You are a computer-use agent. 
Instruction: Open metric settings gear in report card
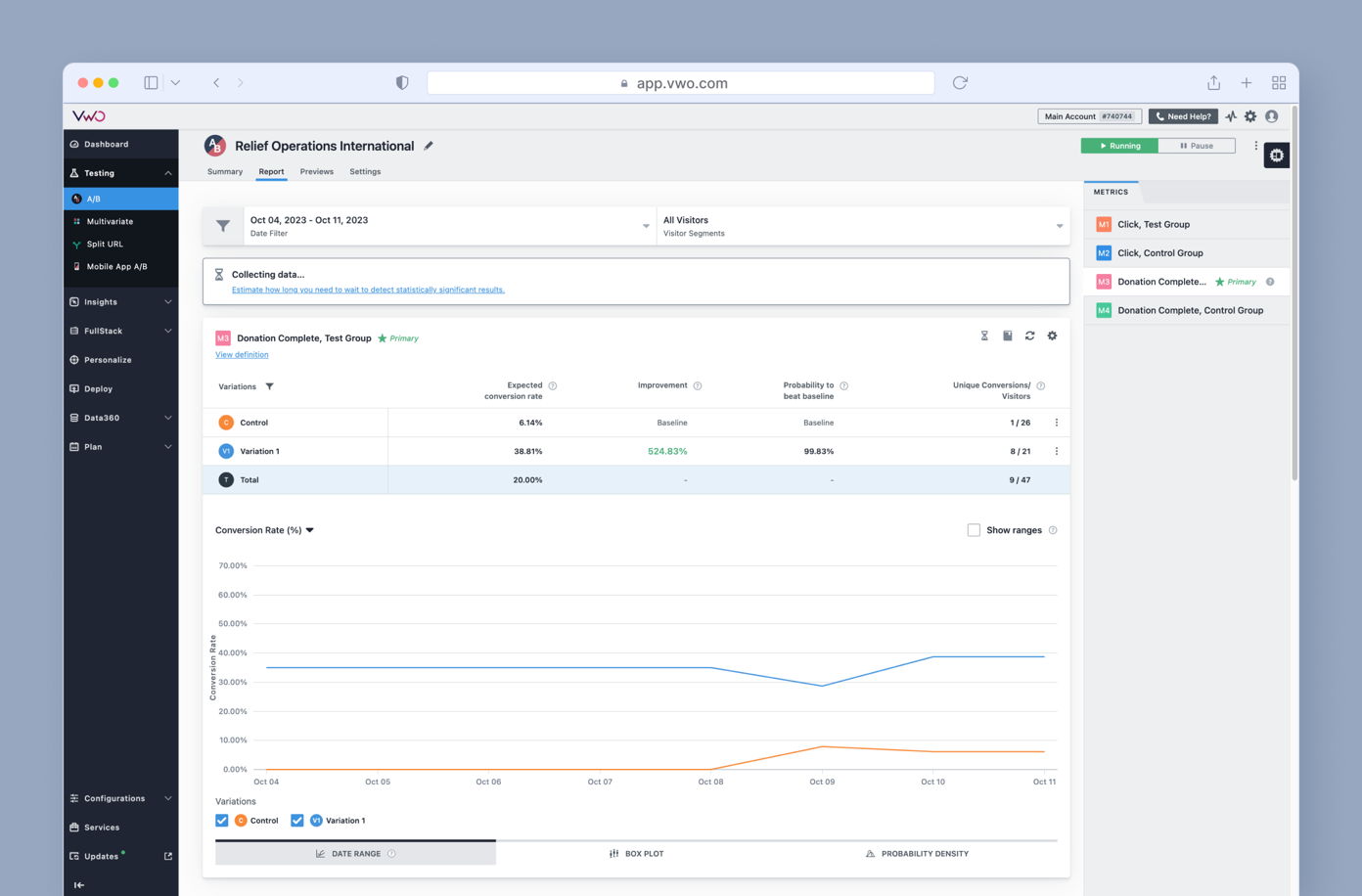click(x=1052, y=336)
